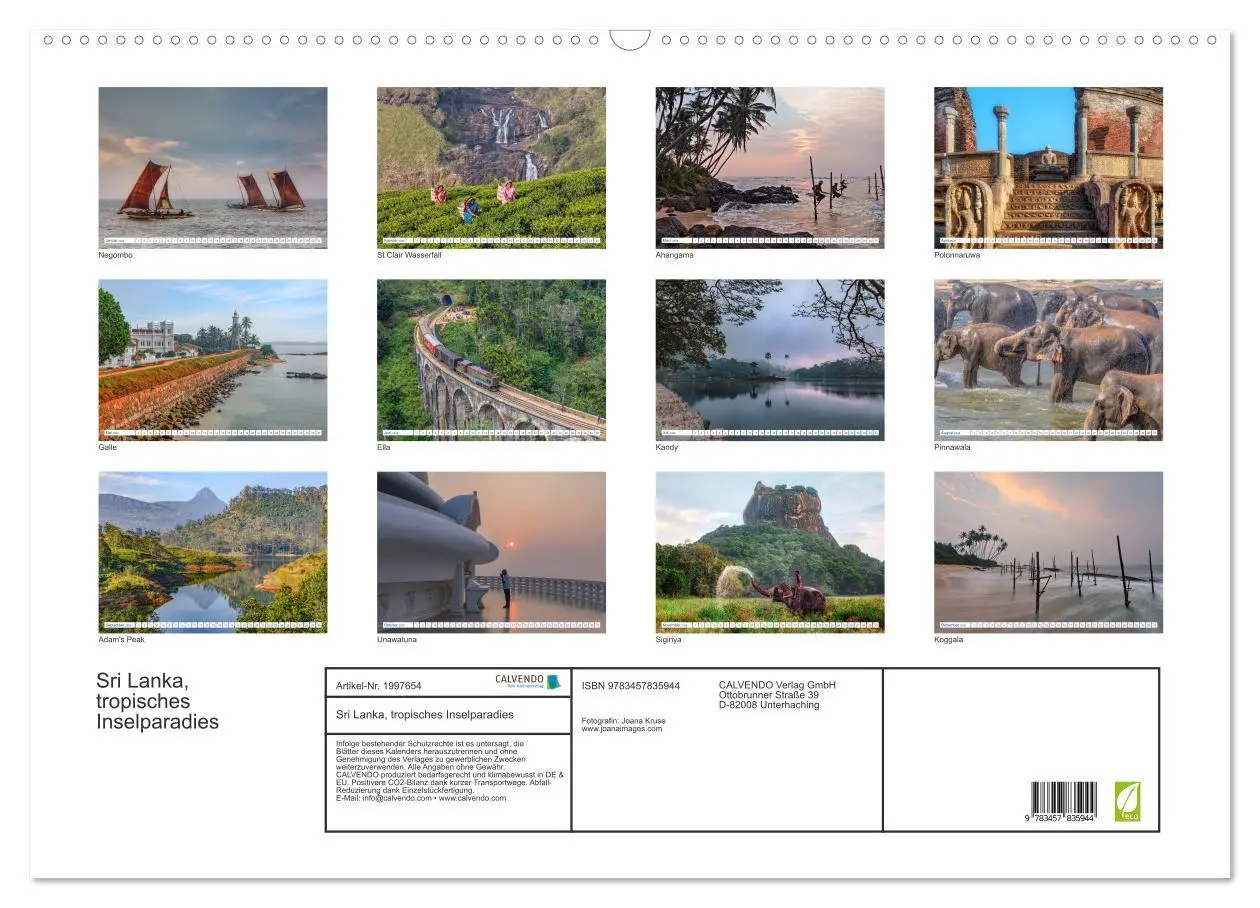Click the 'Koggala' caption
Screen dimensions: 1260x908
coord(949,639)
